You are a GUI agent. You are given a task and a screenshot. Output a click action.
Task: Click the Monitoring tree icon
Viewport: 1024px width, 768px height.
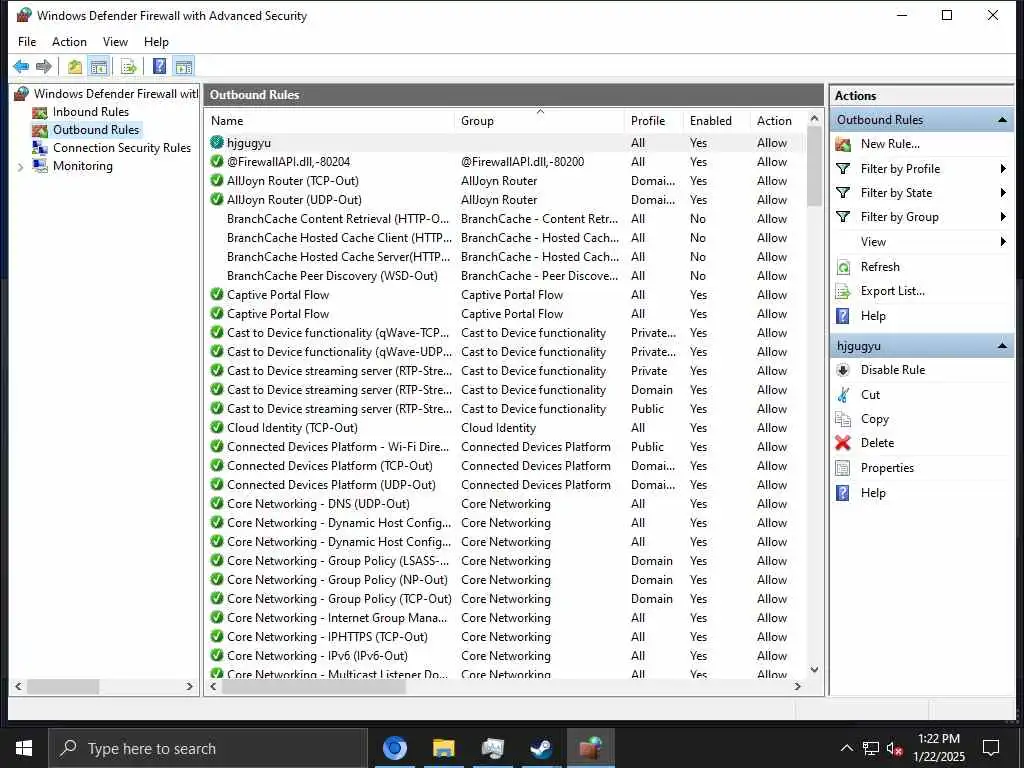pyautogui.click(x=40, y=166)
